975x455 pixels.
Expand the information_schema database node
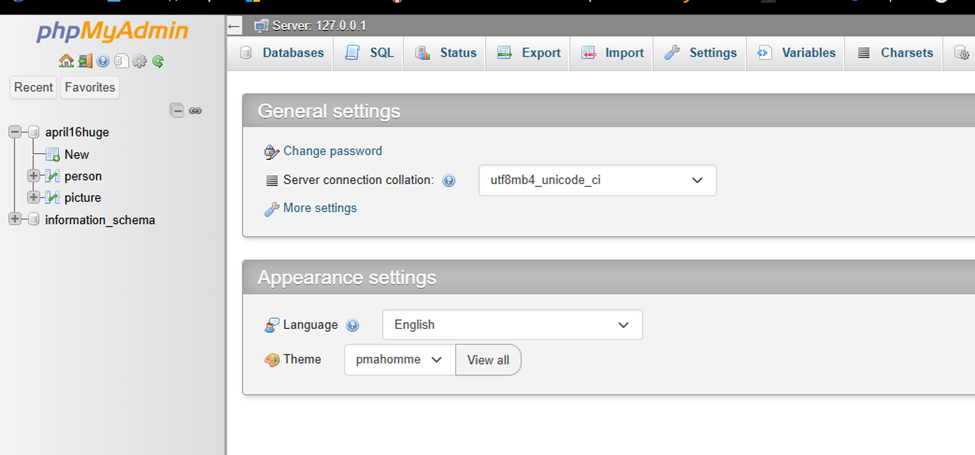(x=16, y=219)
